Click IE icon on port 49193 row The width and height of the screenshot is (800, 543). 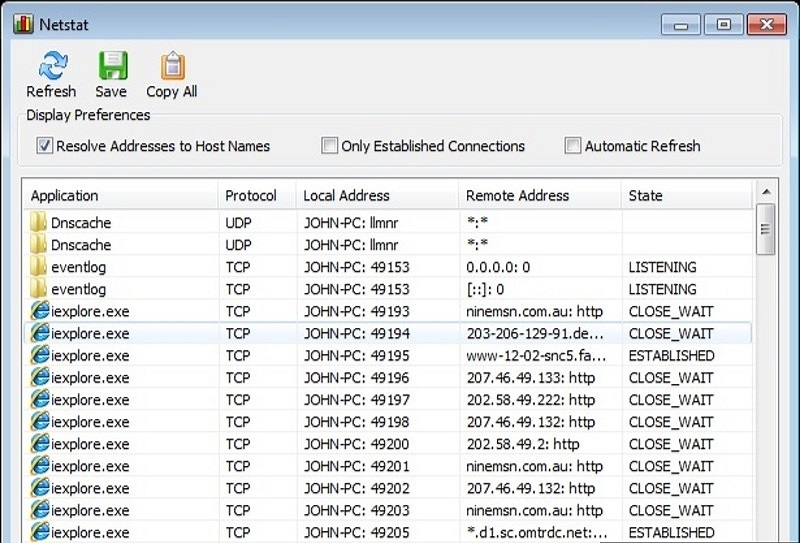pos(40,311)
